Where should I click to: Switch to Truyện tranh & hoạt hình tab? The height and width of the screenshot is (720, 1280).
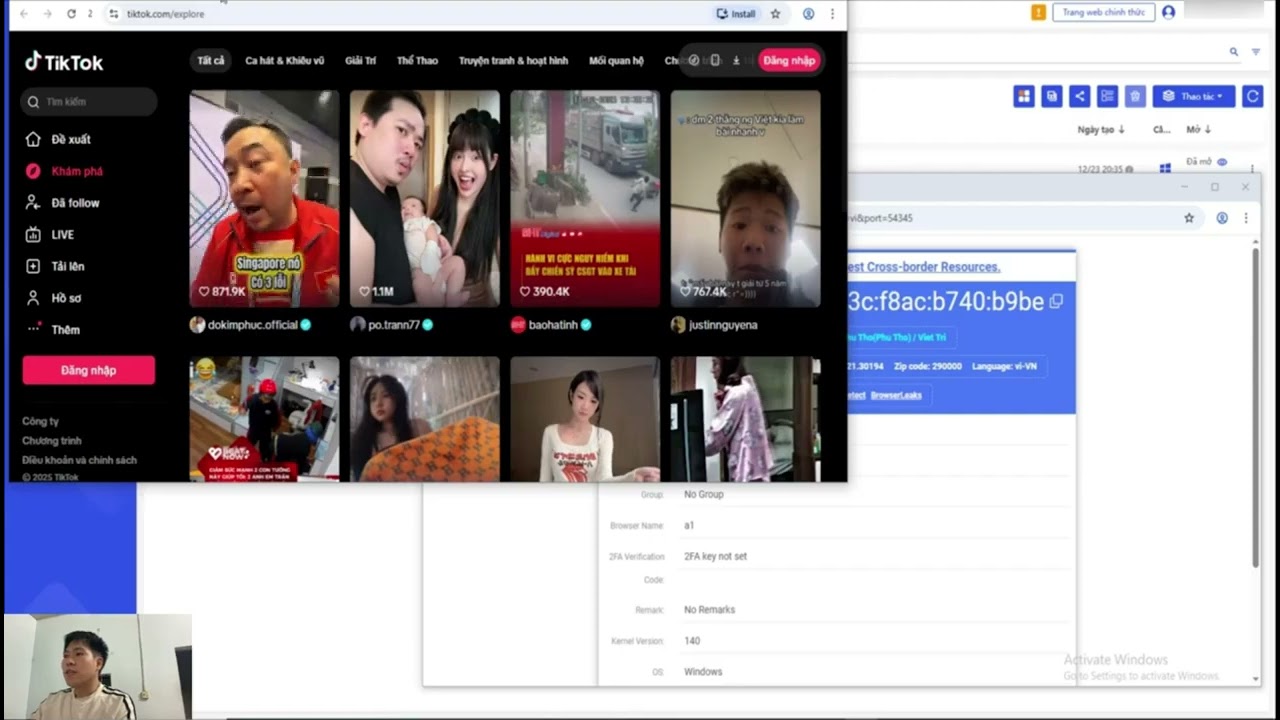[x=513, y=61]
